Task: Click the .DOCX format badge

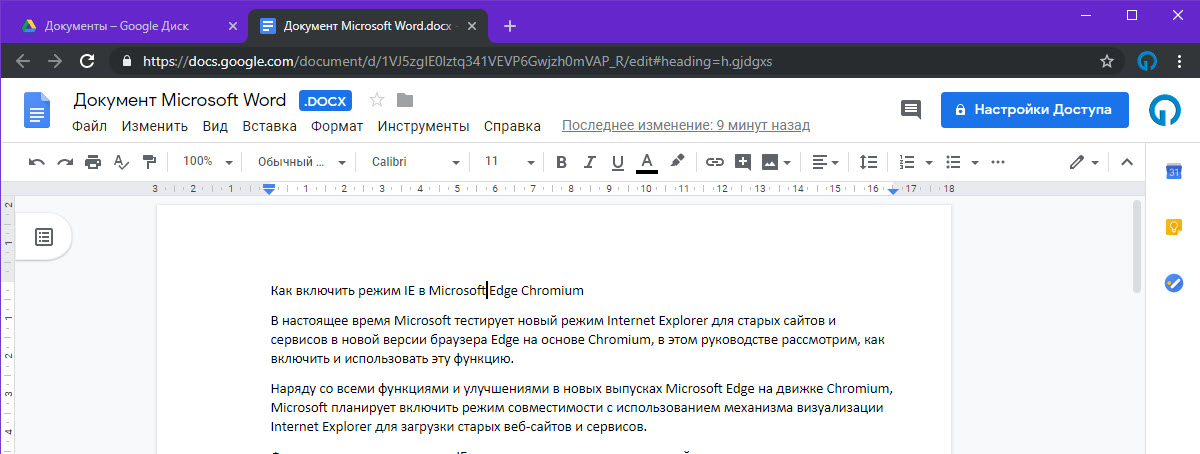Action: click(x=325, y=101)
